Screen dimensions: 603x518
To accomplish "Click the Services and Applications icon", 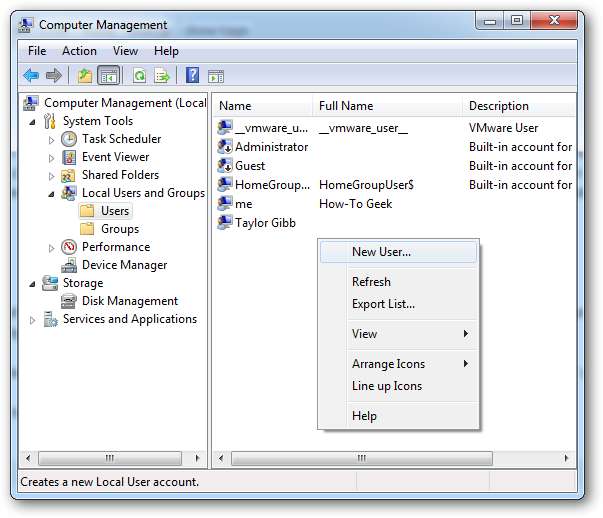I will [x=50, y=319].
